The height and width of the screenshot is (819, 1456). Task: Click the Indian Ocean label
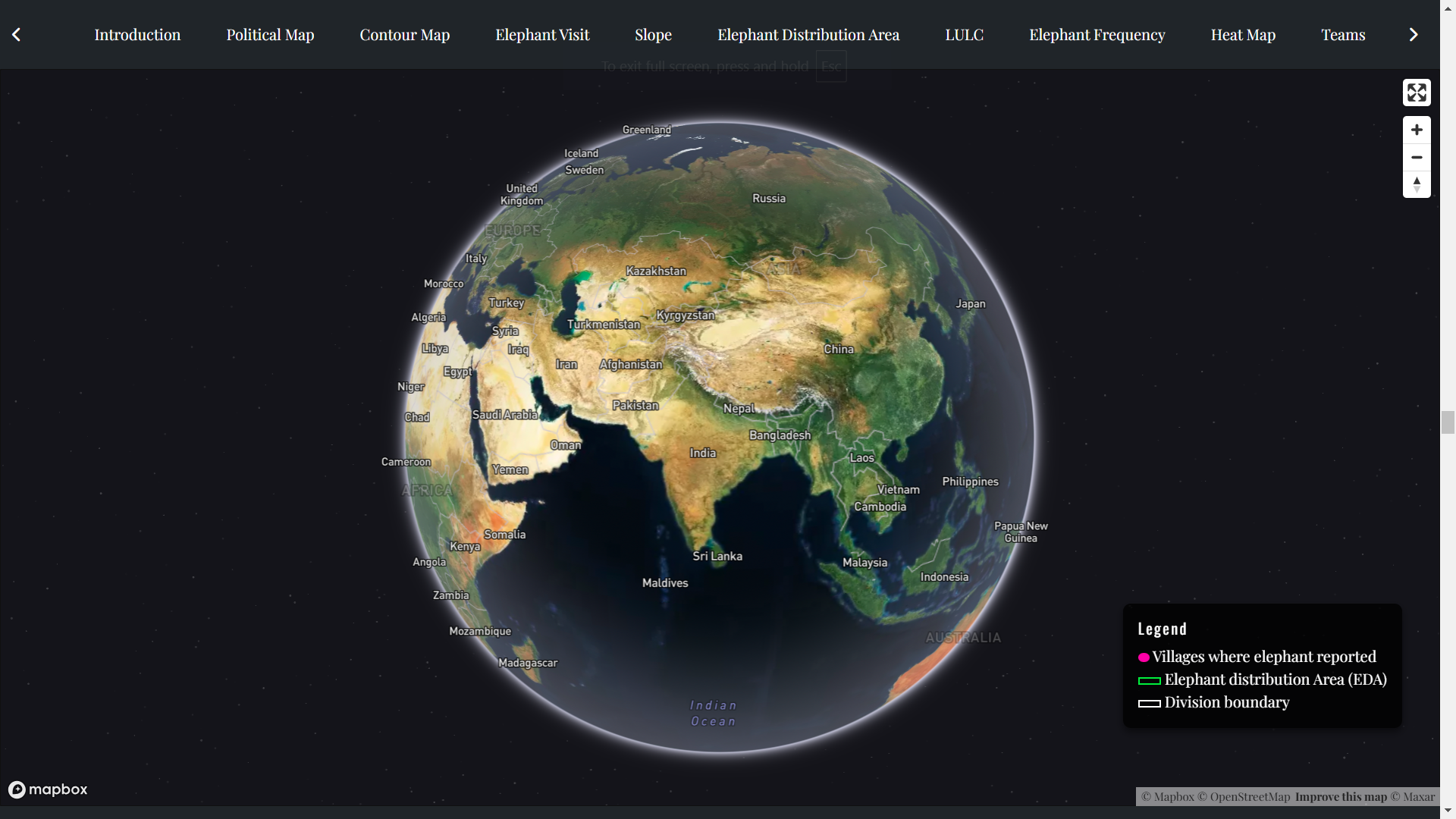(714, 713)
